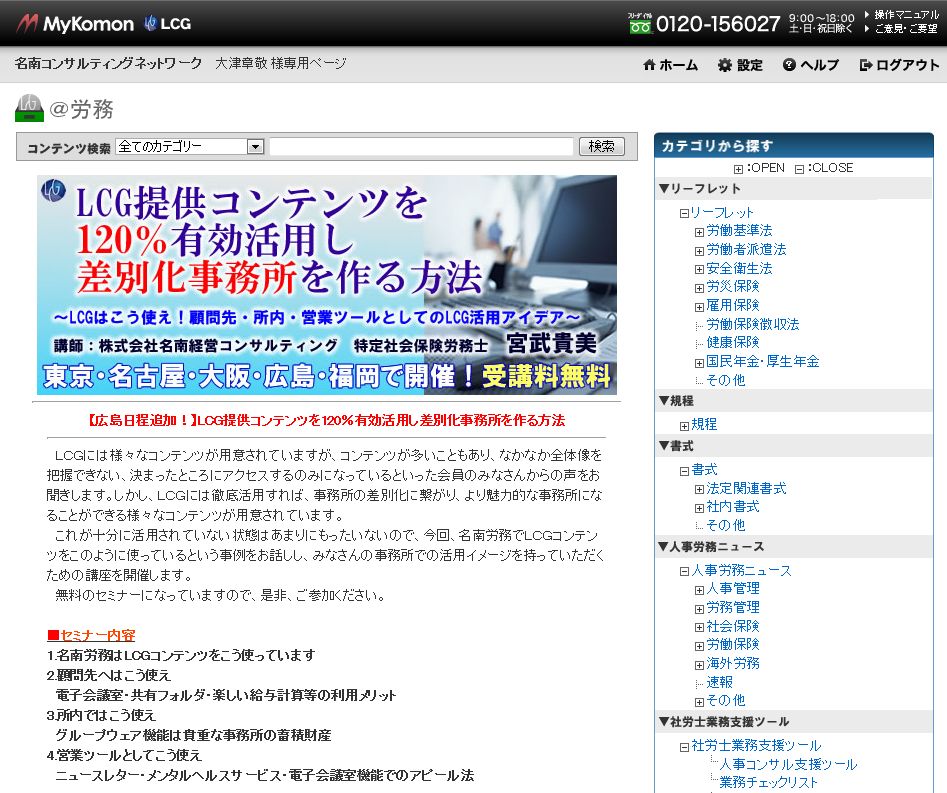Collapse the リーフレット tree node
The image size is (947, 793).
(x=684, y=213)
